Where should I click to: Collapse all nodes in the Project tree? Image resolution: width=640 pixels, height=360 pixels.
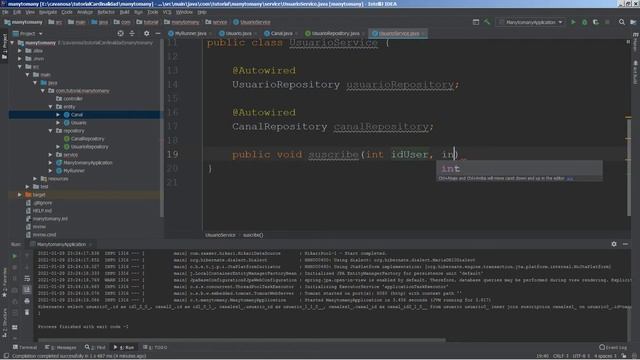pos(132,33)
